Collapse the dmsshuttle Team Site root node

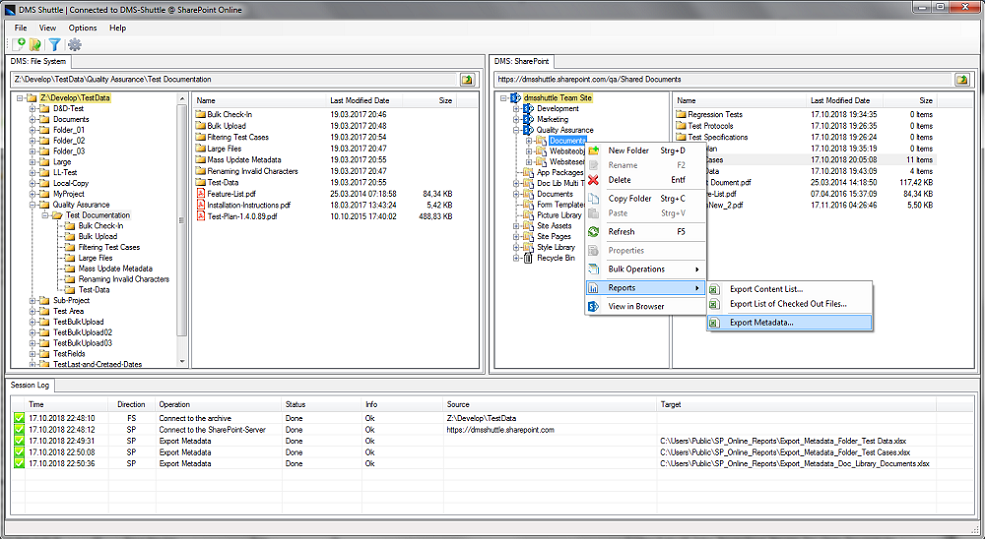coord(504,98)
